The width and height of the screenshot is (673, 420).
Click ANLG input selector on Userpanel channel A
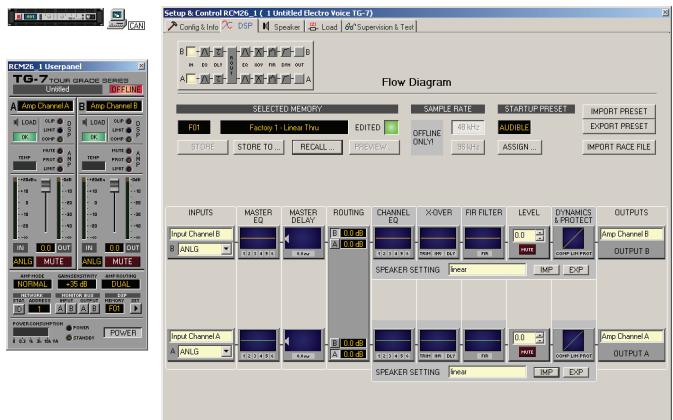click(x=23, y=261)
